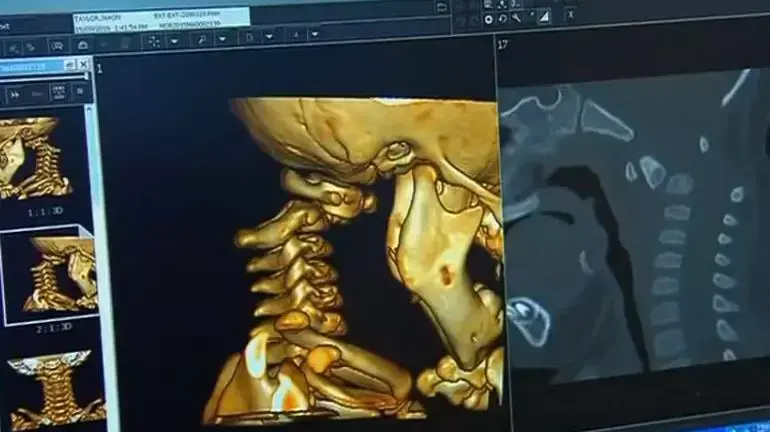Click the pan/crosshair tool icon

click(x=154, y=41)
